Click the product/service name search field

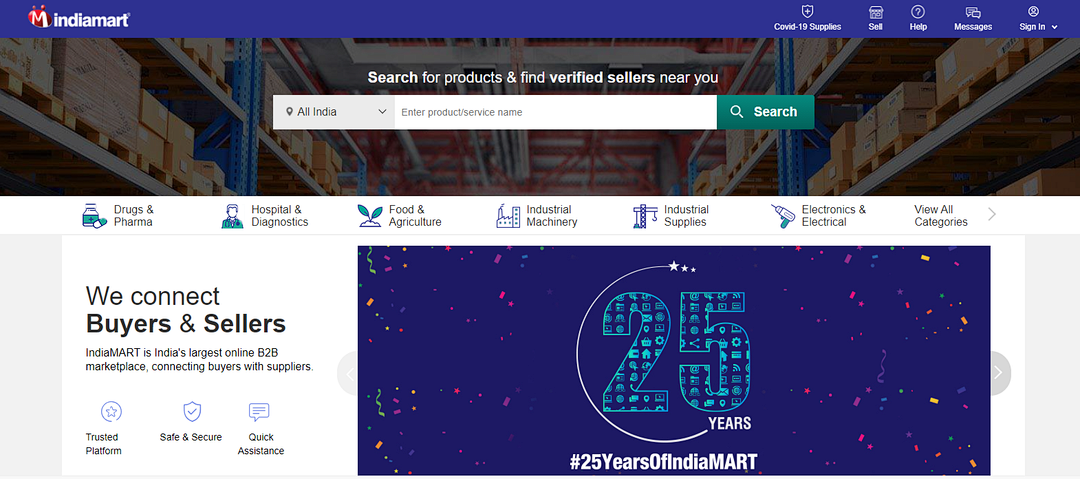tap(555, 112)
